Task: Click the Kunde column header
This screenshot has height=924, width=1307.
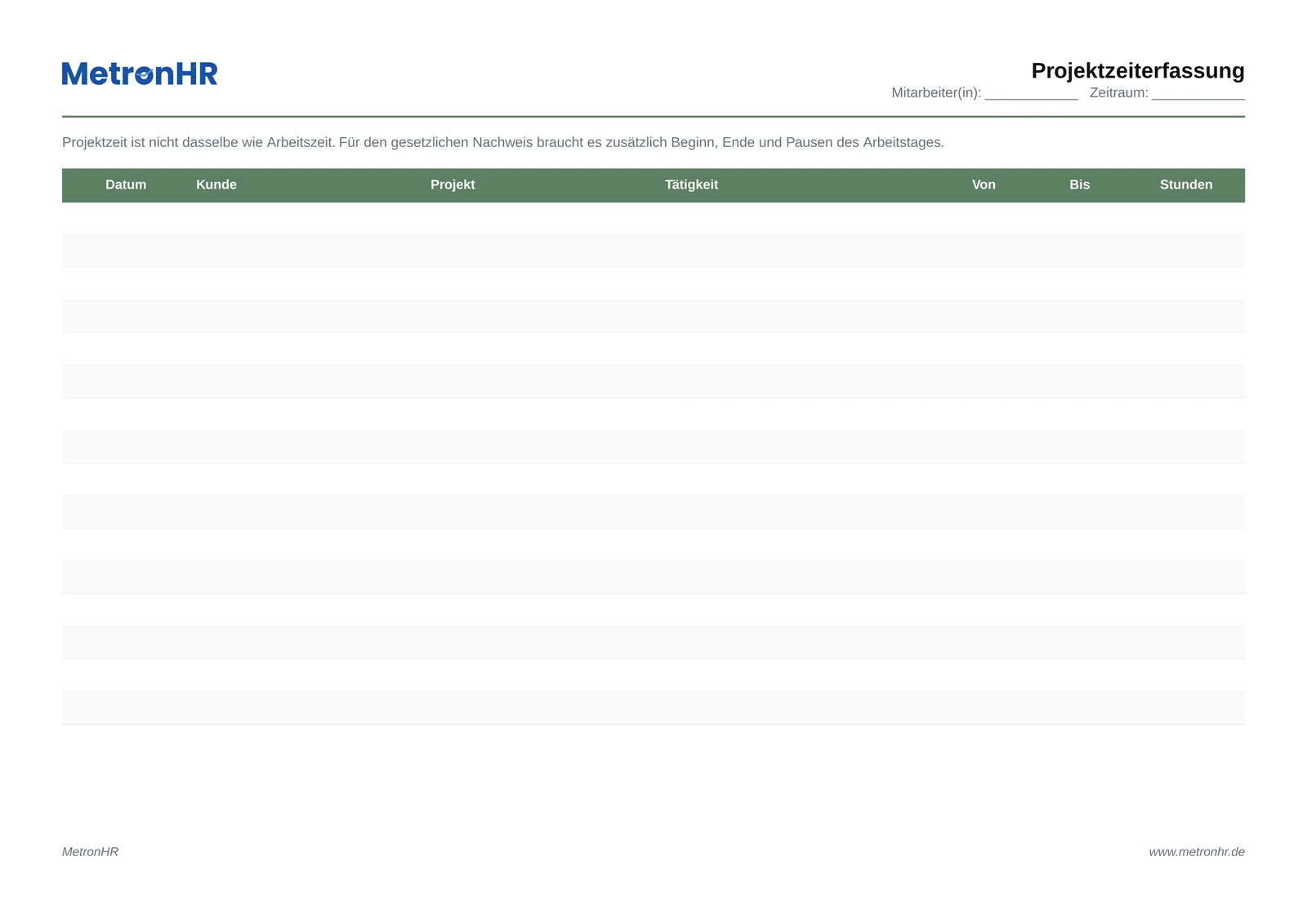Action: [x=216, y=185]
